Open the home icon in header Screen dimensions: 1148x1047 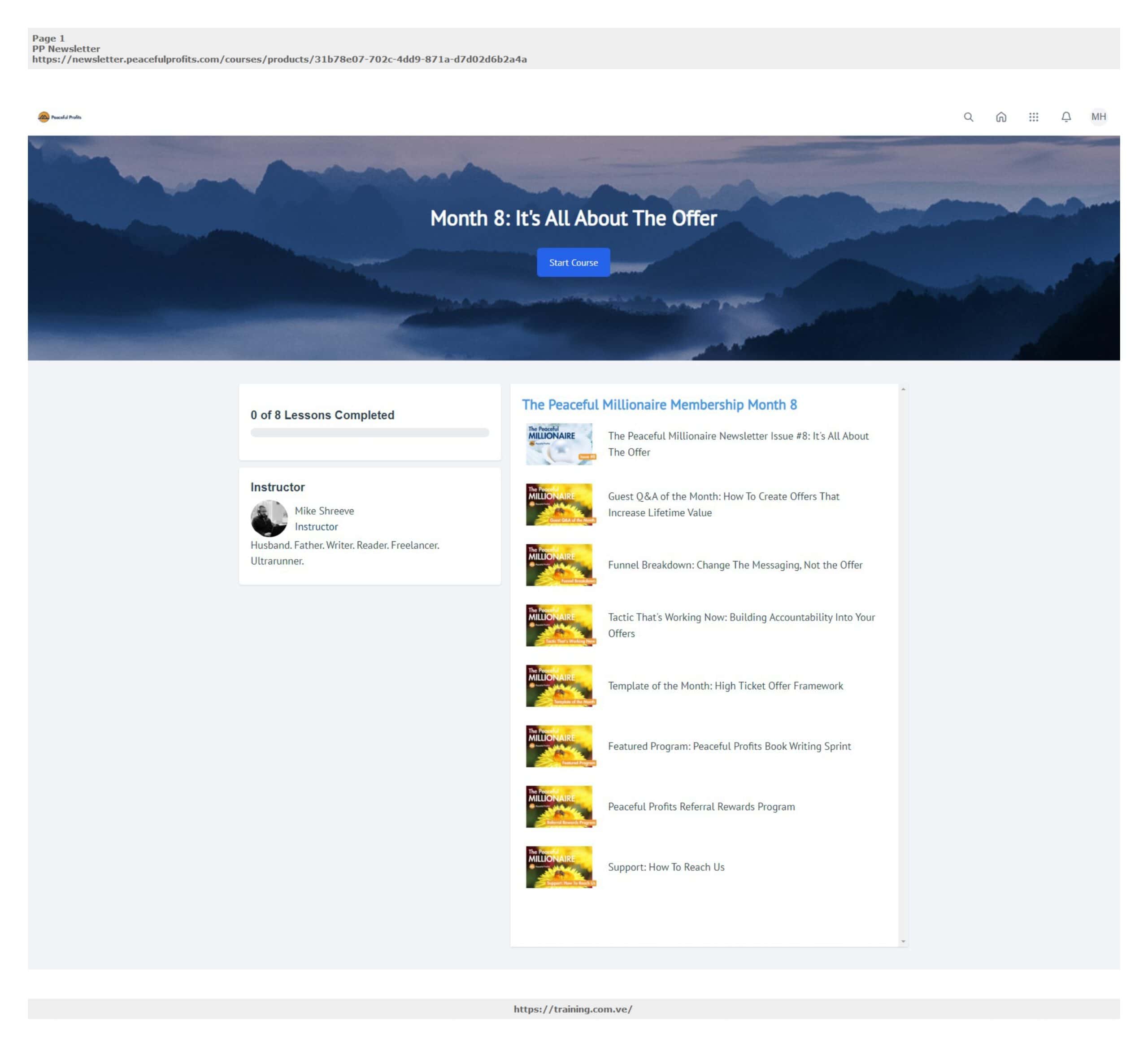pos(1000,117)
